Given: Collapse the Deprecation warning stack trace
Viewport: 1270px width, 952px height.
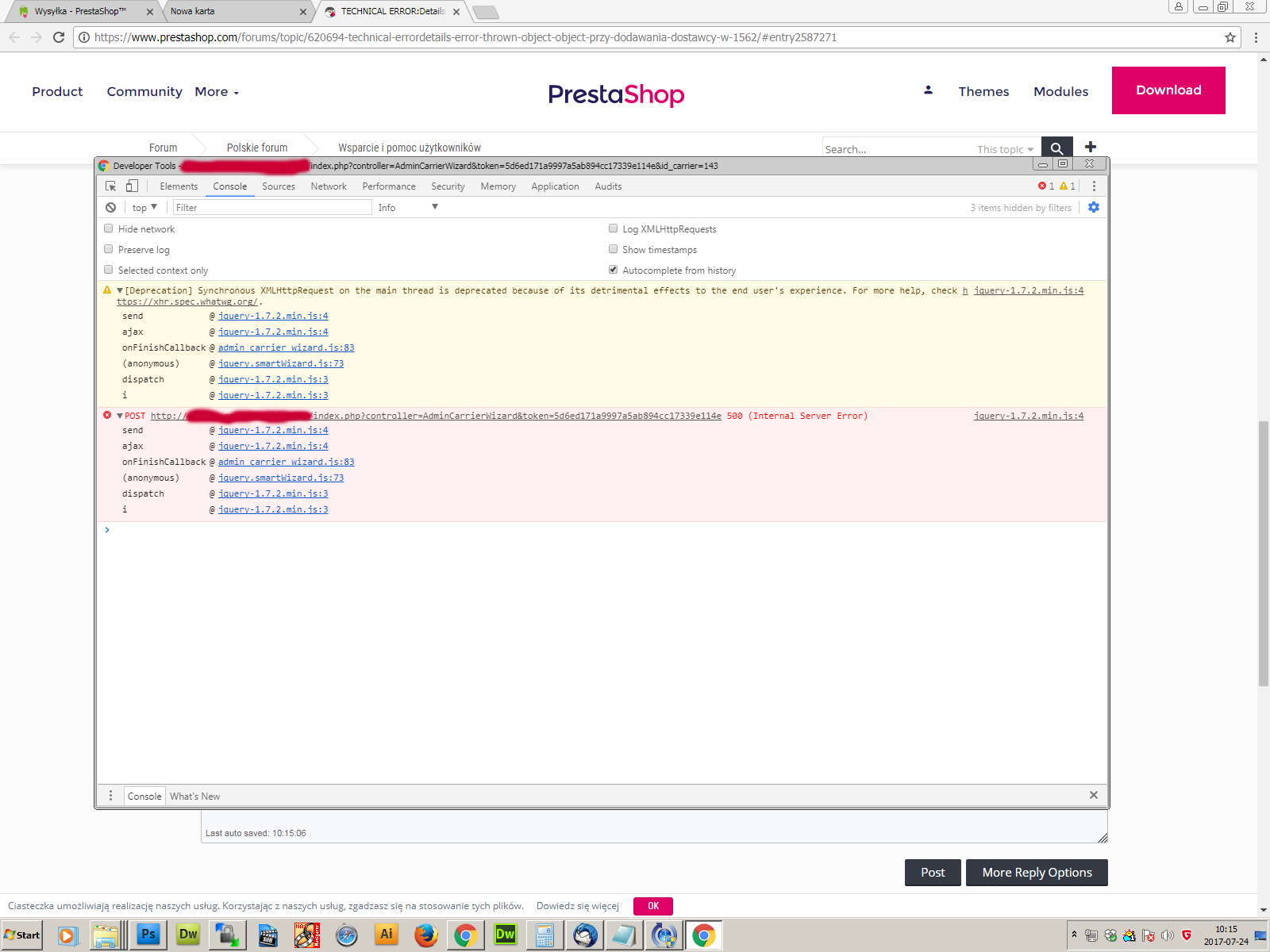Looking at the screenshot, I should coord(120,291).
